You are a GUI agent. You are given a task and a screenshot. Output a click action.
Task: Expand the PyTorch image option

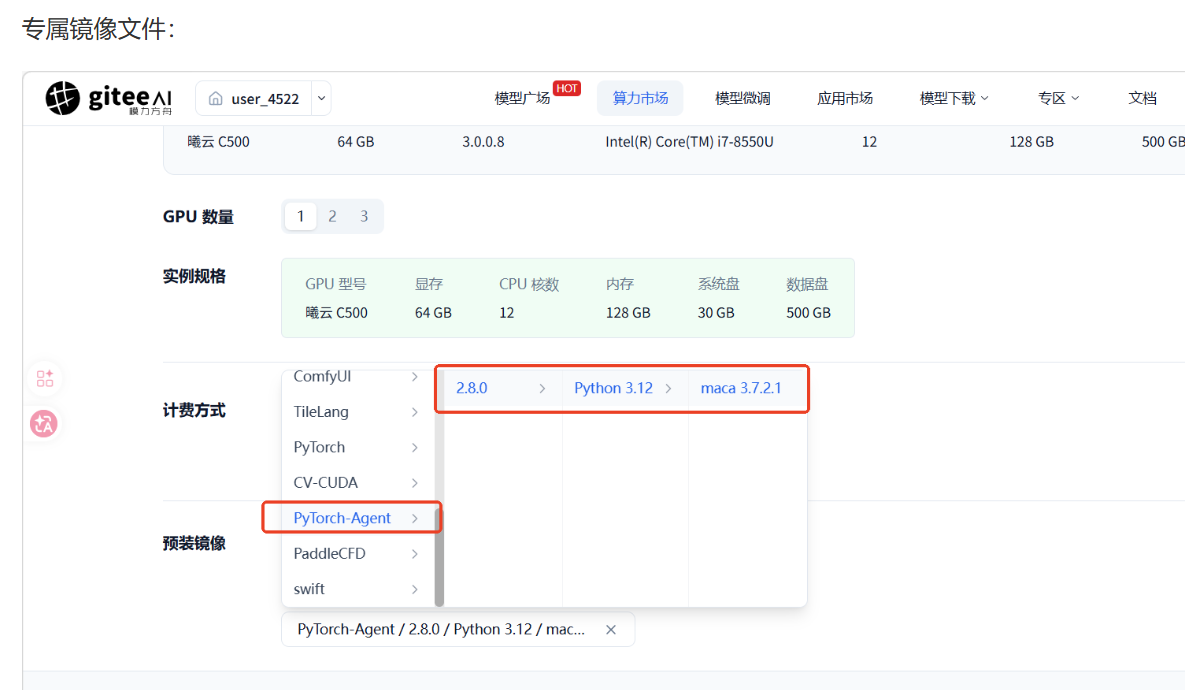tap(356, 447)
